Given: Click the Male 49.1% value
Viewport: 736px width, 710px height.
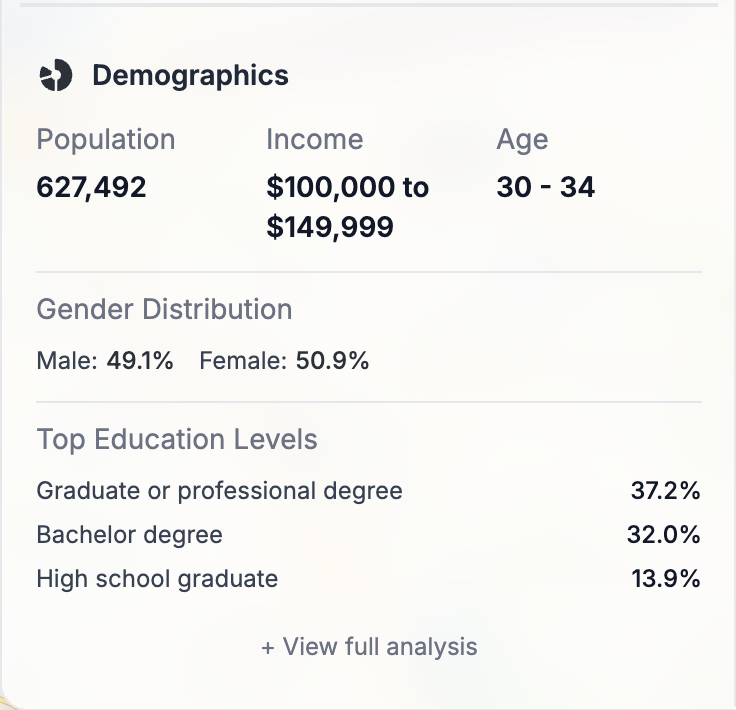Looking at the screenshot, I should 105,361.
